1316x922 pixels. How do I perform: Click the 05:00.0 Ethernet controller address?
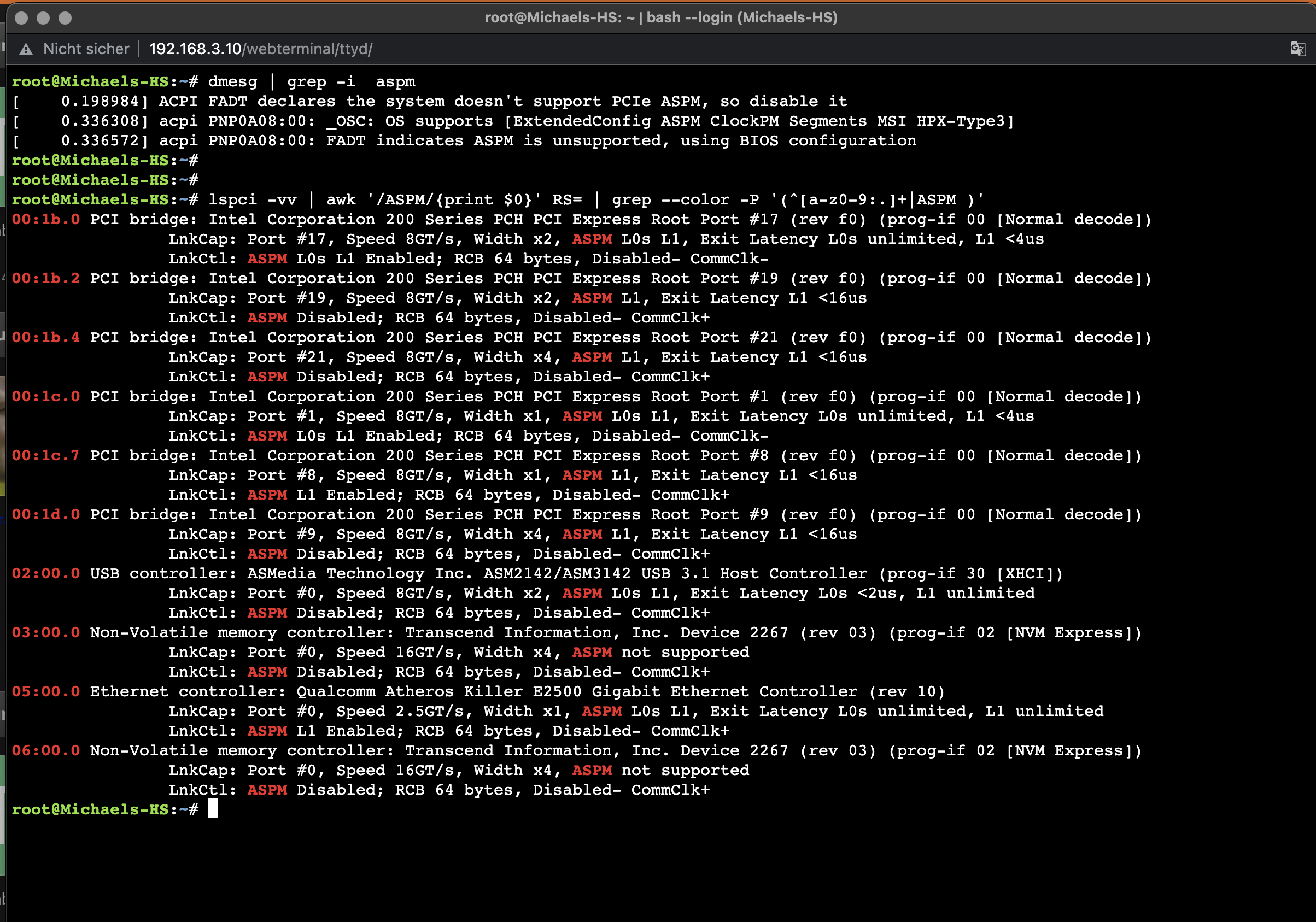point(46,692)
